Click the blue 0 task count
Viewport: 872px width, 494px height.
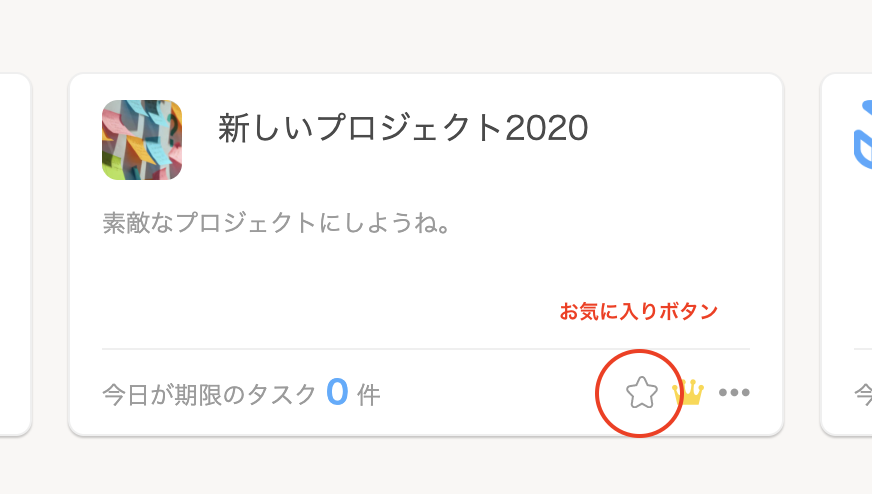pos(337,392)
